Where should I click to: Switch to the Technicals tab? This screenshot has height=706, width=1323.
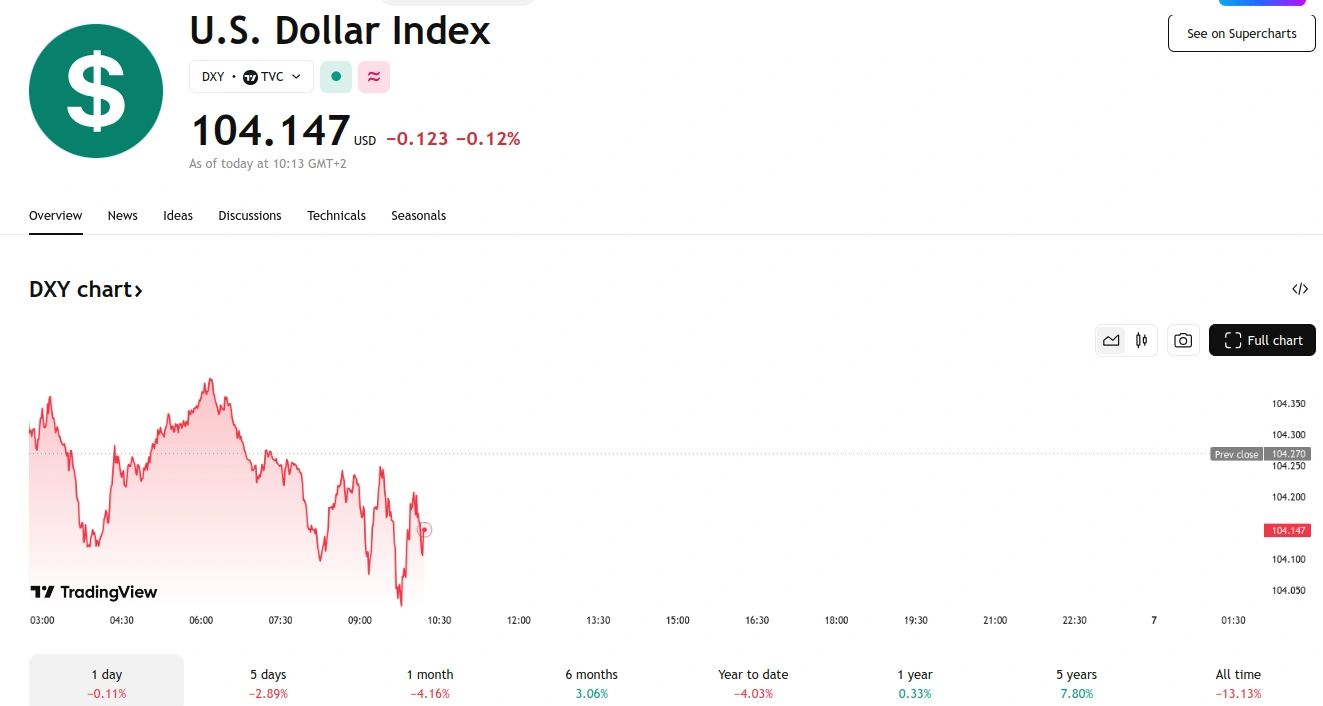(336, 216)
